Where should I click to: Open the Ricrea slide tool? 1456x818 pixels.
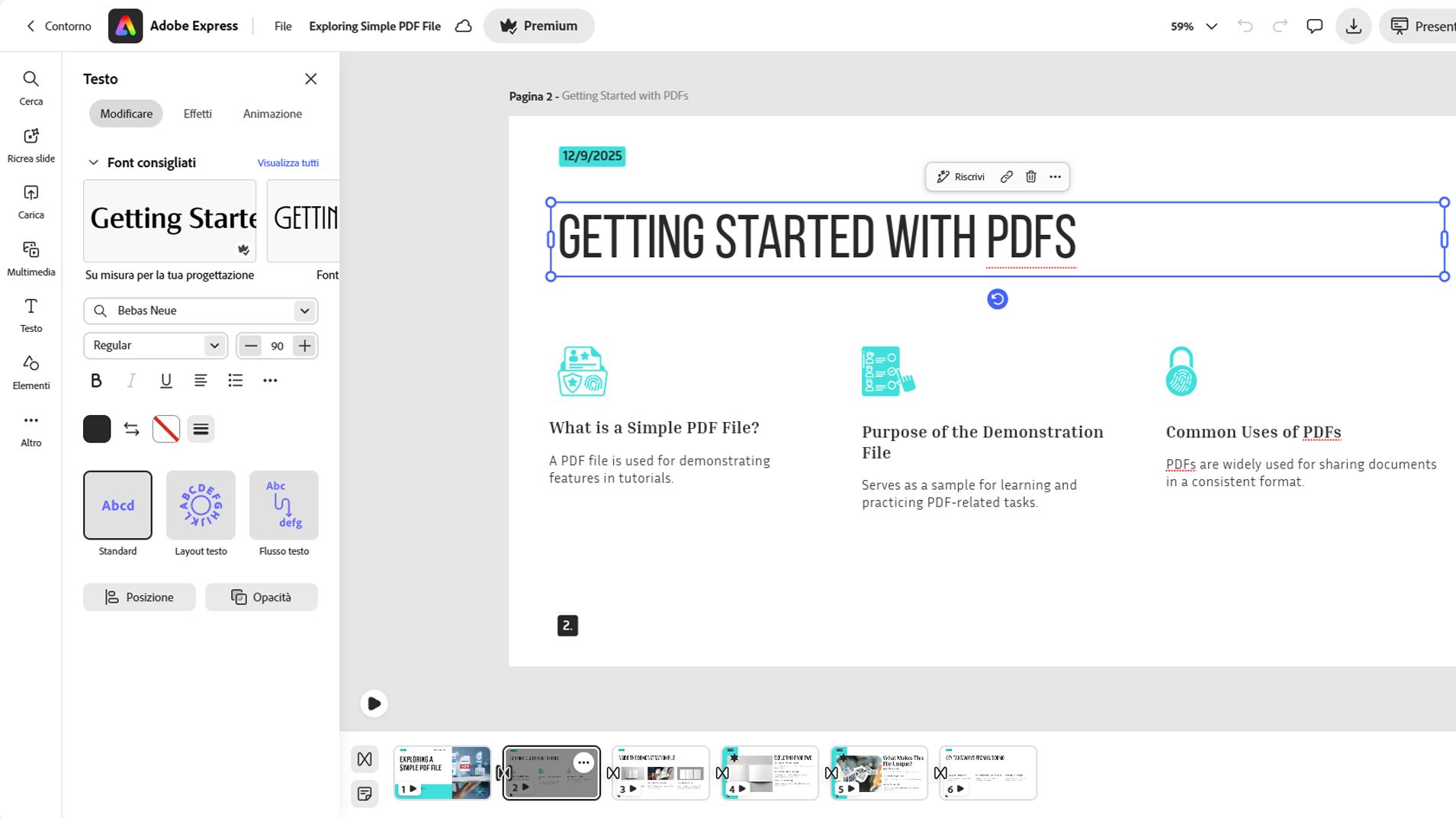pos(31,145)
